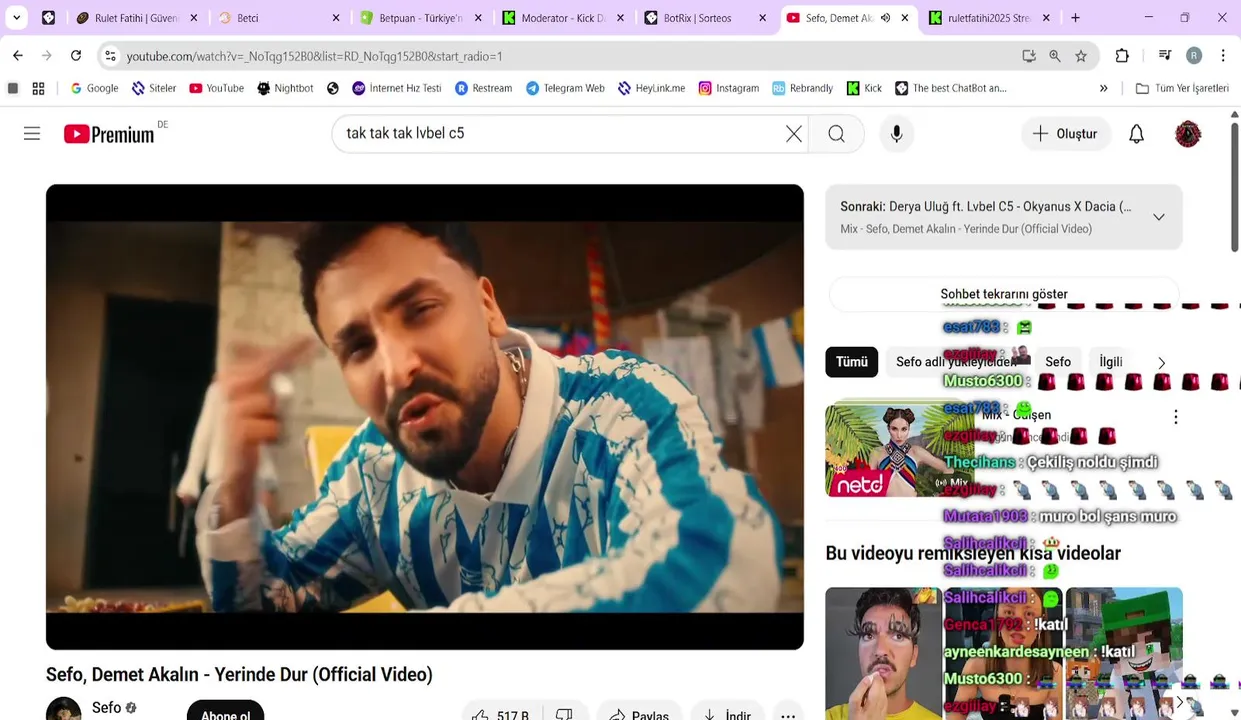Switch to the Betpuan tab
The width and height of the screenshot is (1241, 720).
pos(419,18)
